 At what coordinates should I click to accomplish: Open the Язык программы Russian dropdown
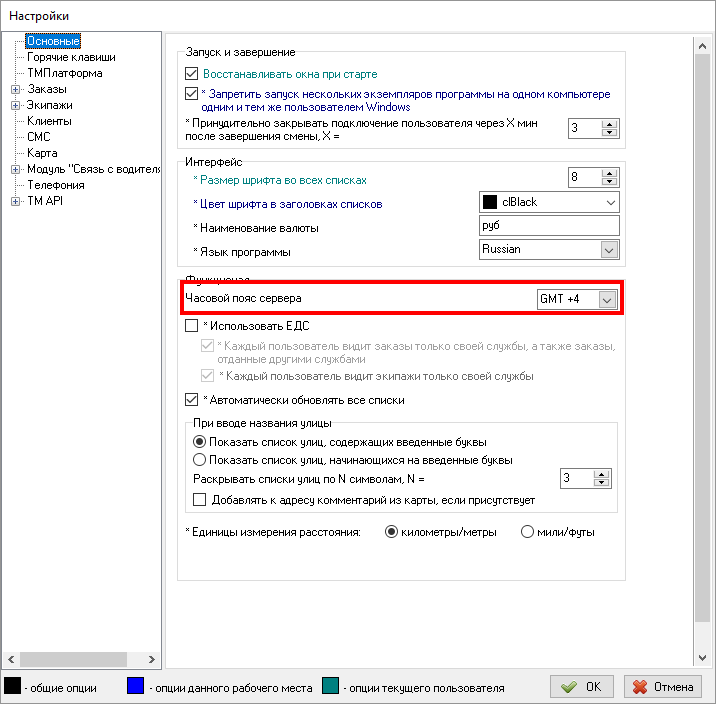[608, 249]
